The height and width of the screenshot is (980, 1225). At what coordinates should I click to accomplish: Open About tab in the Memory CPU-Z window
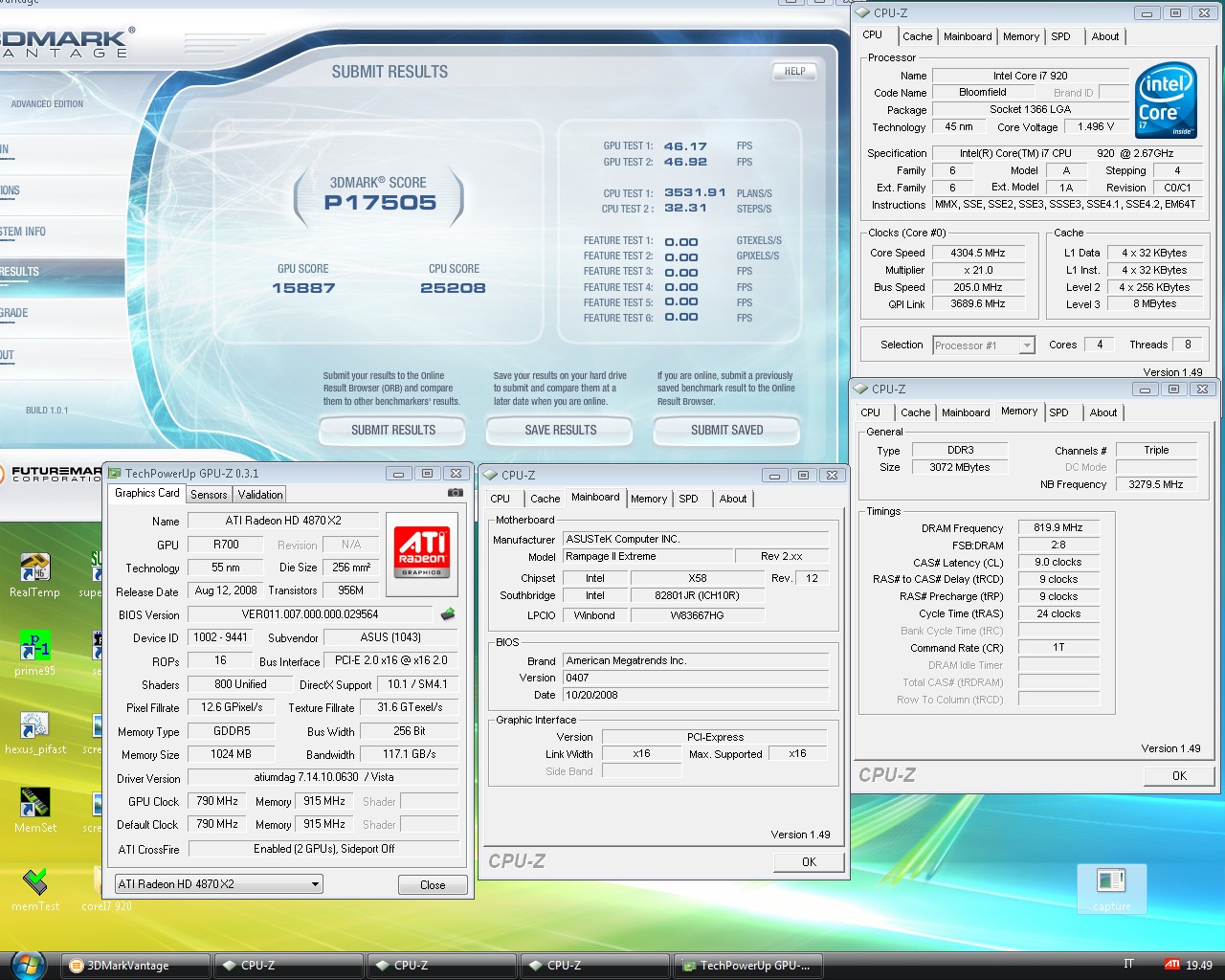pos(1103,412)
